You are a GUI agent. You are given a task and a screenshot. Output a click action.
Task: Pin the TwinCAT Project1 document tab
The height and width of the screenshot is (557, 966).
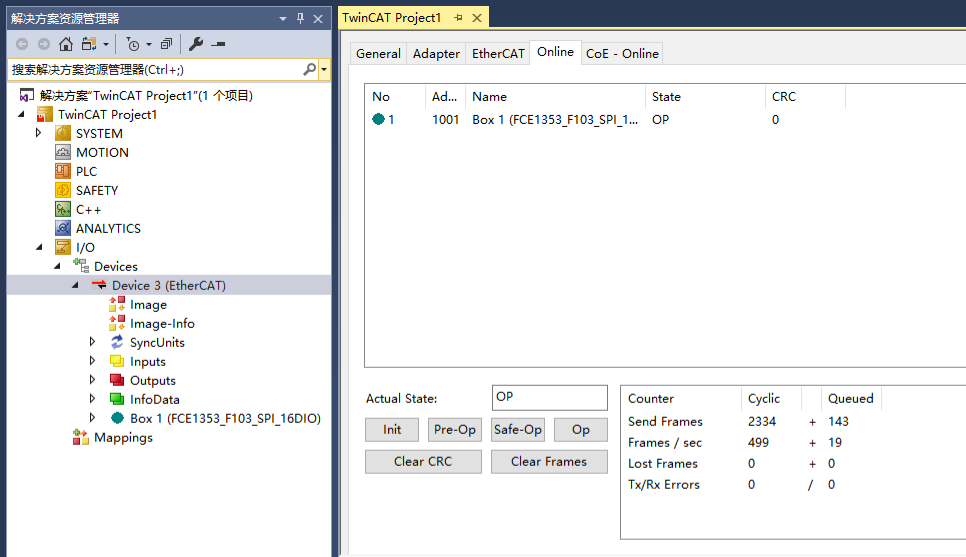[x=458, y=18]
